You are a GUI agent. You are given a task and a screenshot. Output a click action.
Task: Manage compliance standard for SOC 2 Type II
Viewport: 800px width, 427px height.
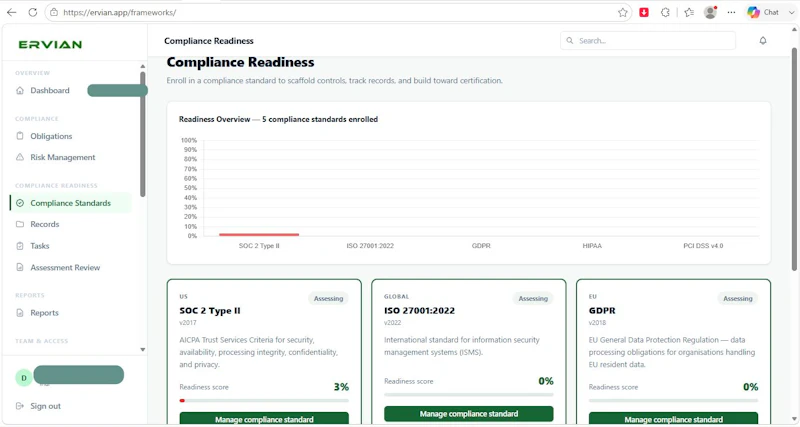point(264,418)
